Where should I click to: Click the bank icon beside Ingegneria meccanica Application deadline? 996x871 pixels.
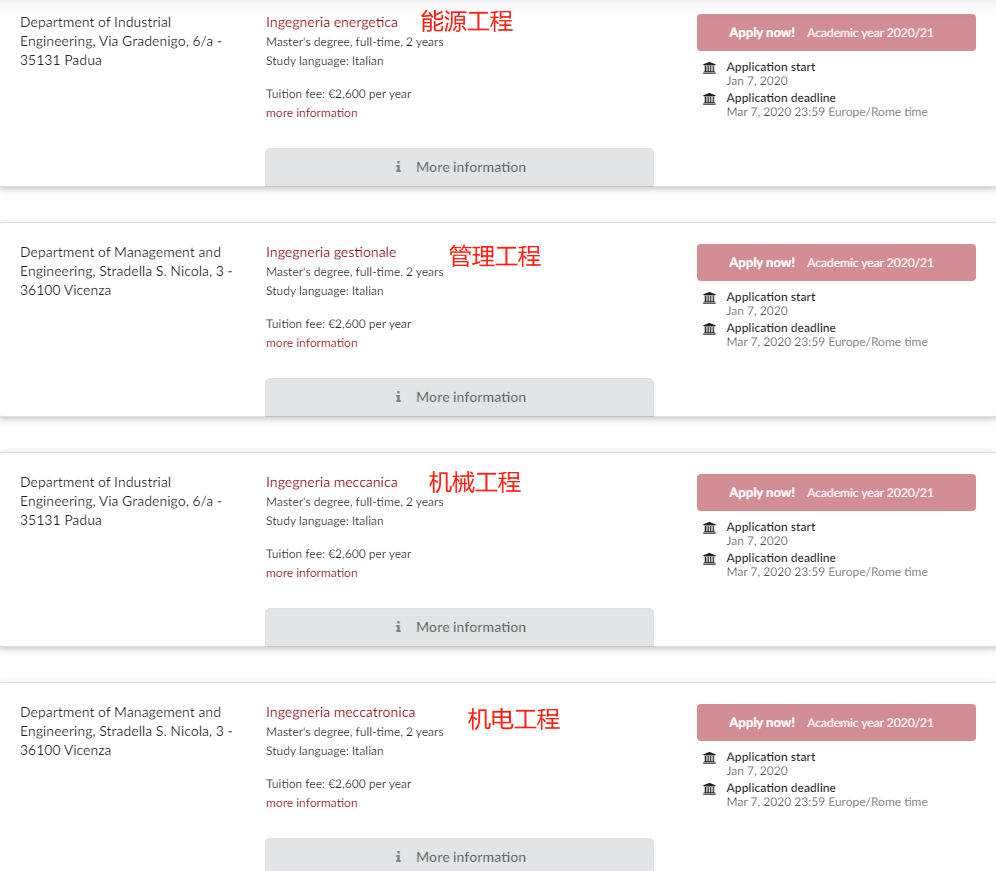(710, 558)
